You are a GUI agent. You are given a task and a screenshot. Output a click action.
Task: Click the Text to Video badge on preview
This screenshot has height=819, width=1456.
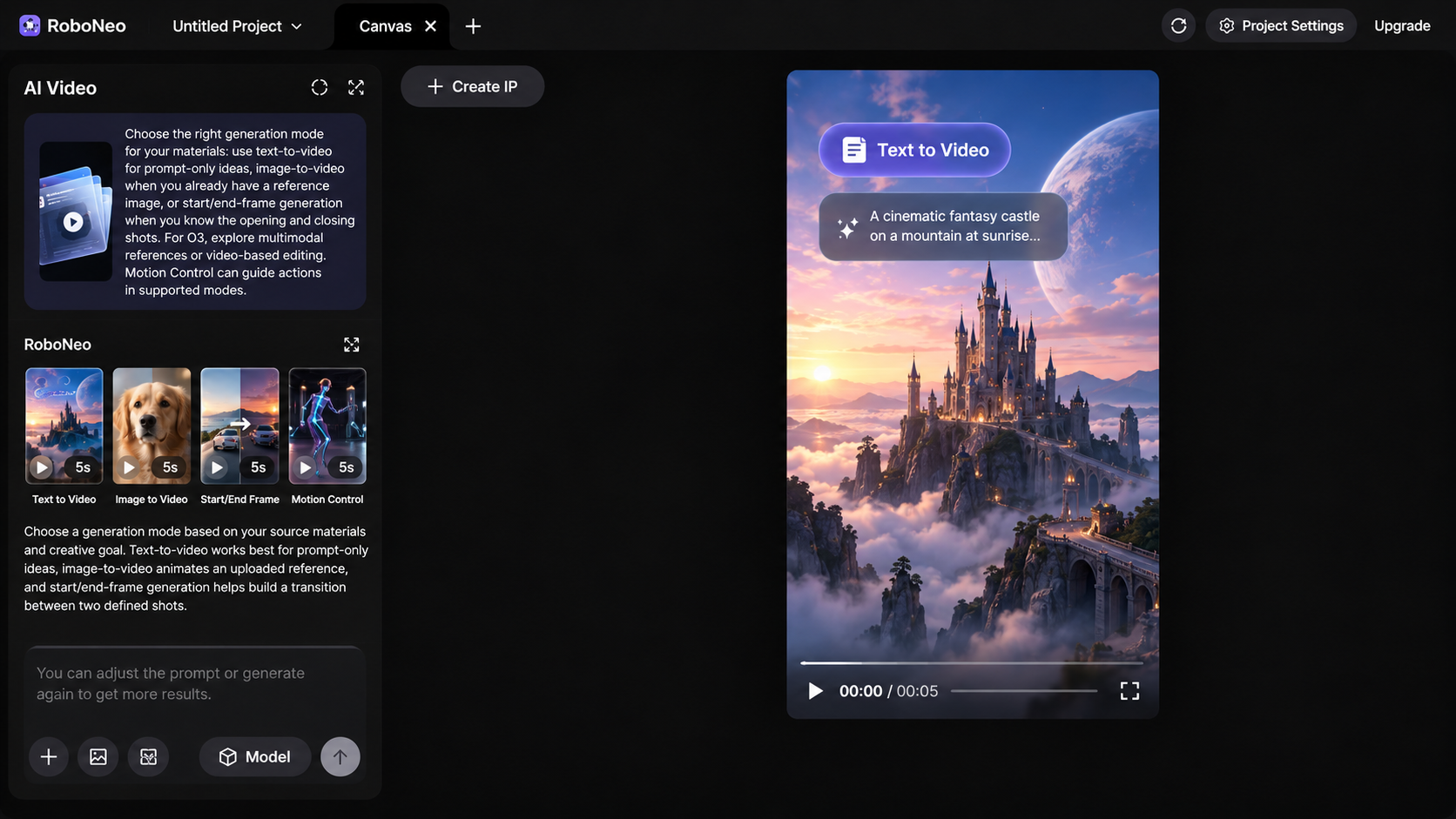(914, 150)
